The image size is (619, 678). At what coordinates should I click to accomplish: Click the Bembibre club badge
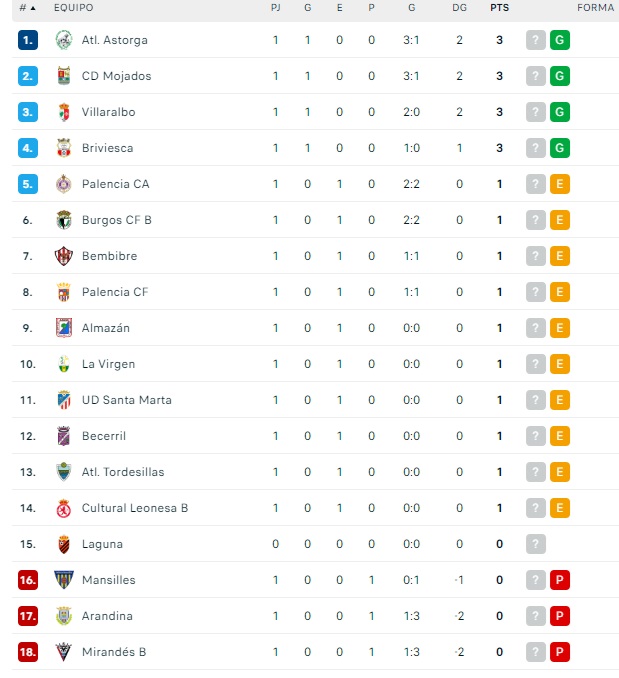[x=64, y=256]
